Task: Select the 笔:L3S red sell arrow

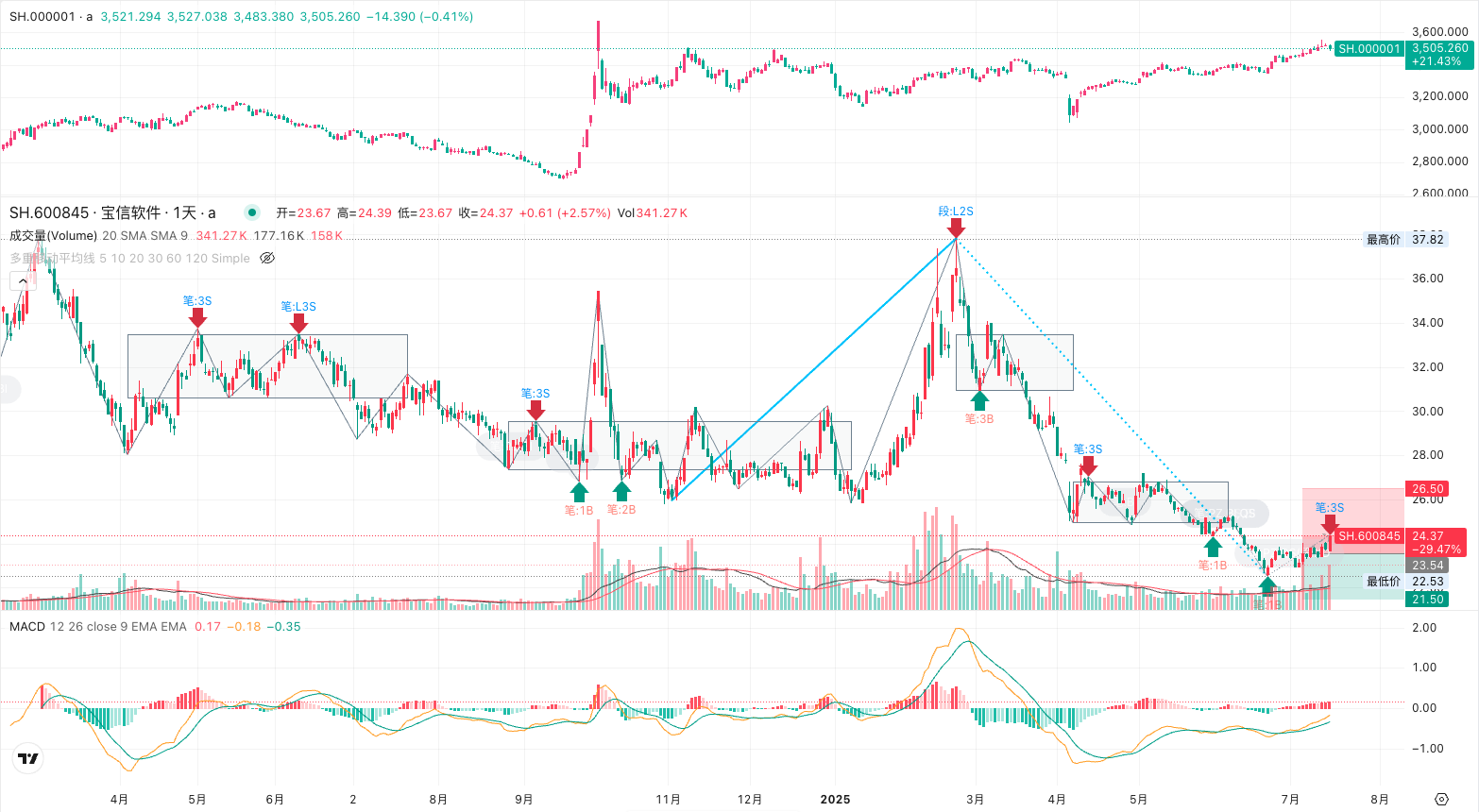Action: pos(298,323)
